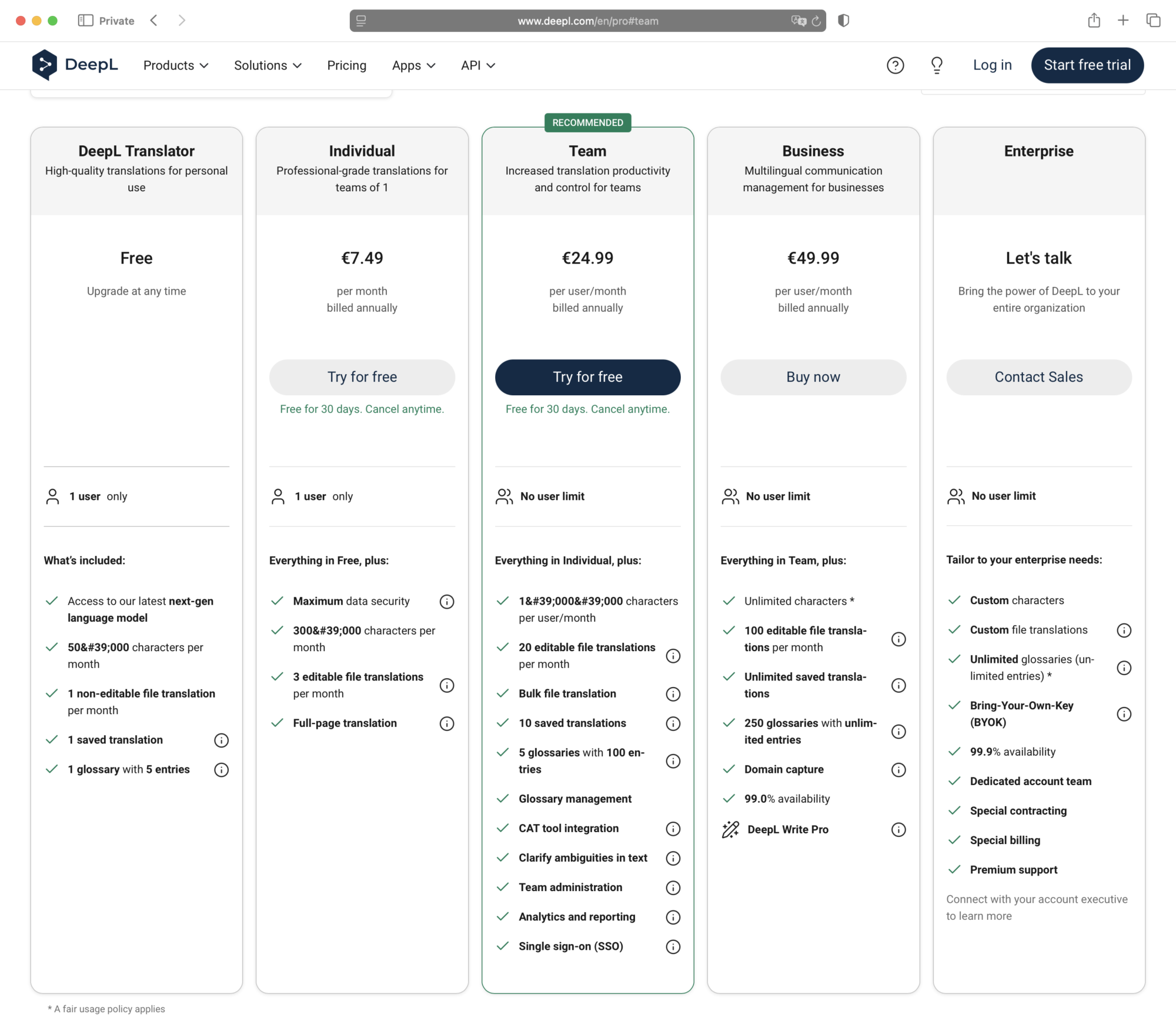The width and height of the screenshot is (1176, 1021).
Task: Select Pricing in the navigation bar
Action: pyautogui.click(x=346, y=65)
